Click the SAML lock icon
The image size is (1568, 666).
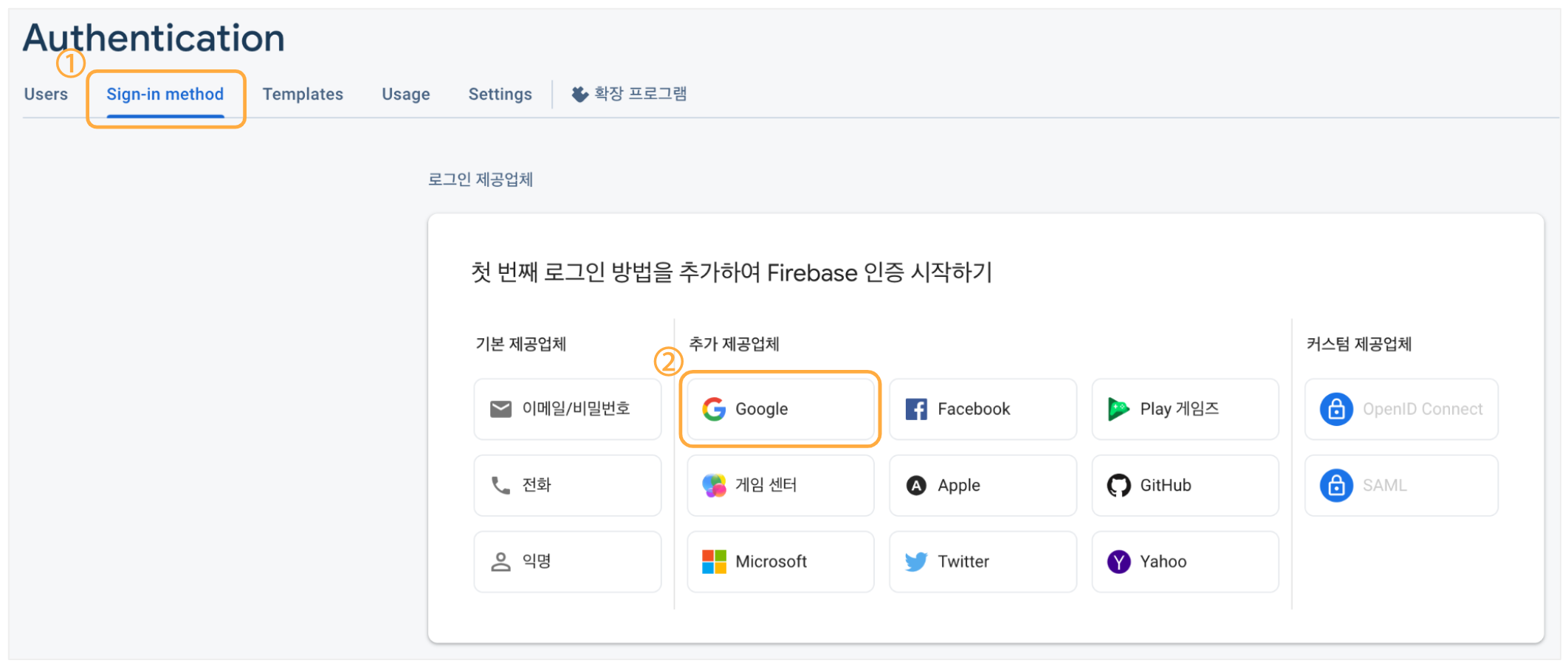1336,485
